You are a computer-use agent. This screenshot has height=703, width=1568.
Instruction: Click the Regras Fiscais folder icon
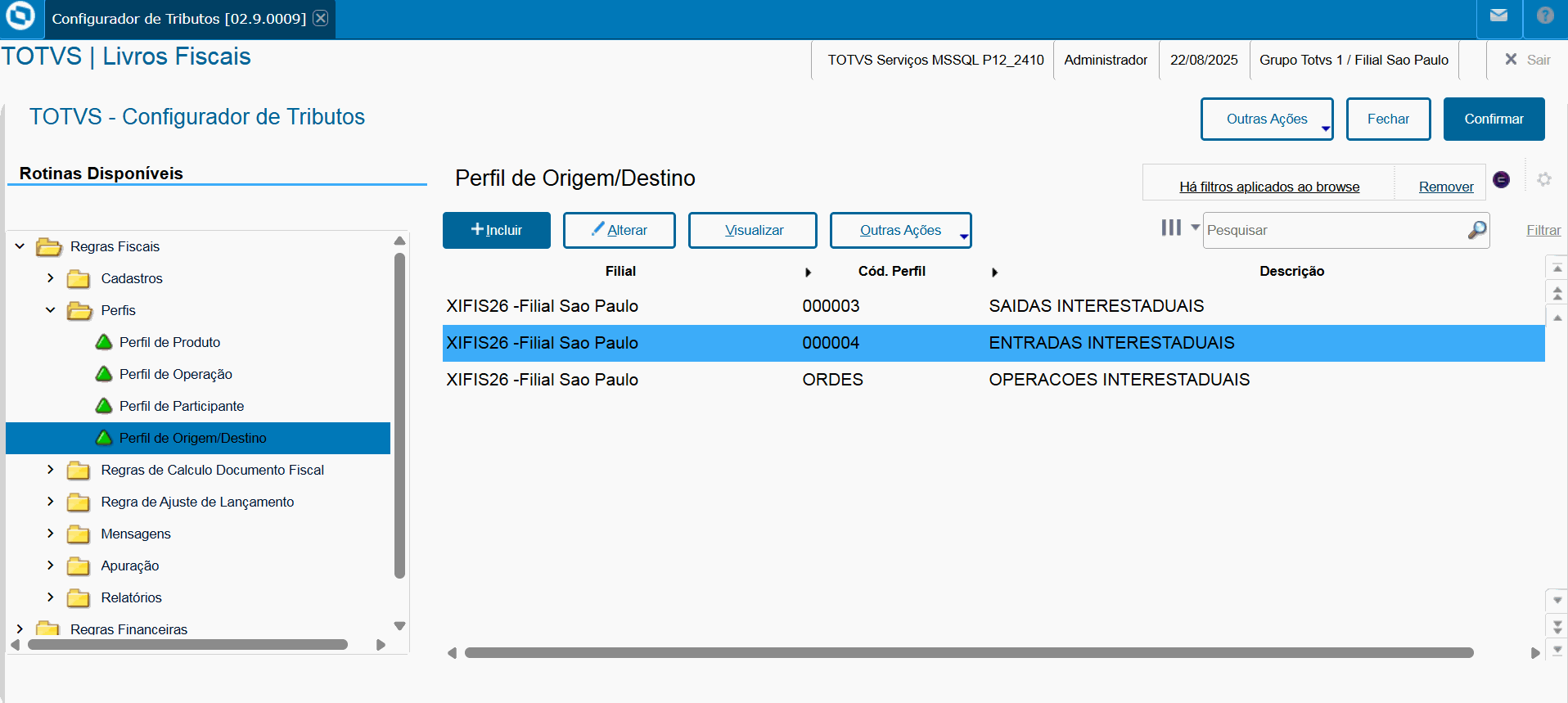(49, 246)
